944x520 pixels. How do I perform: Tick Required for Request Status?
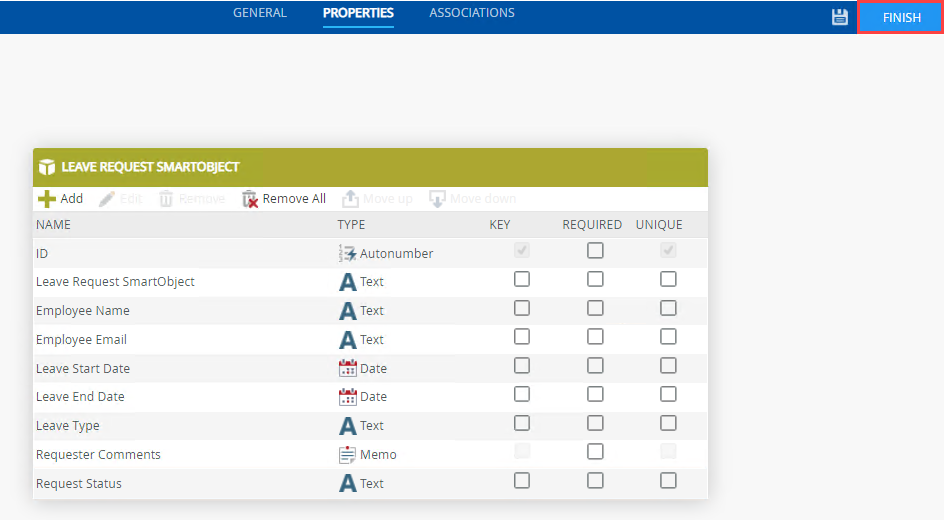pyautogui.click(x=595, y=480)
